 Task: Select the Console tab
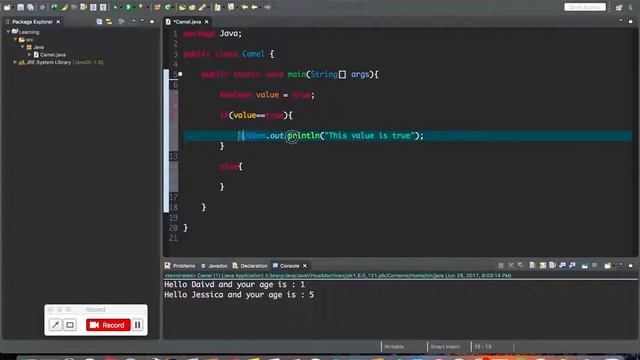coord(289,266)
